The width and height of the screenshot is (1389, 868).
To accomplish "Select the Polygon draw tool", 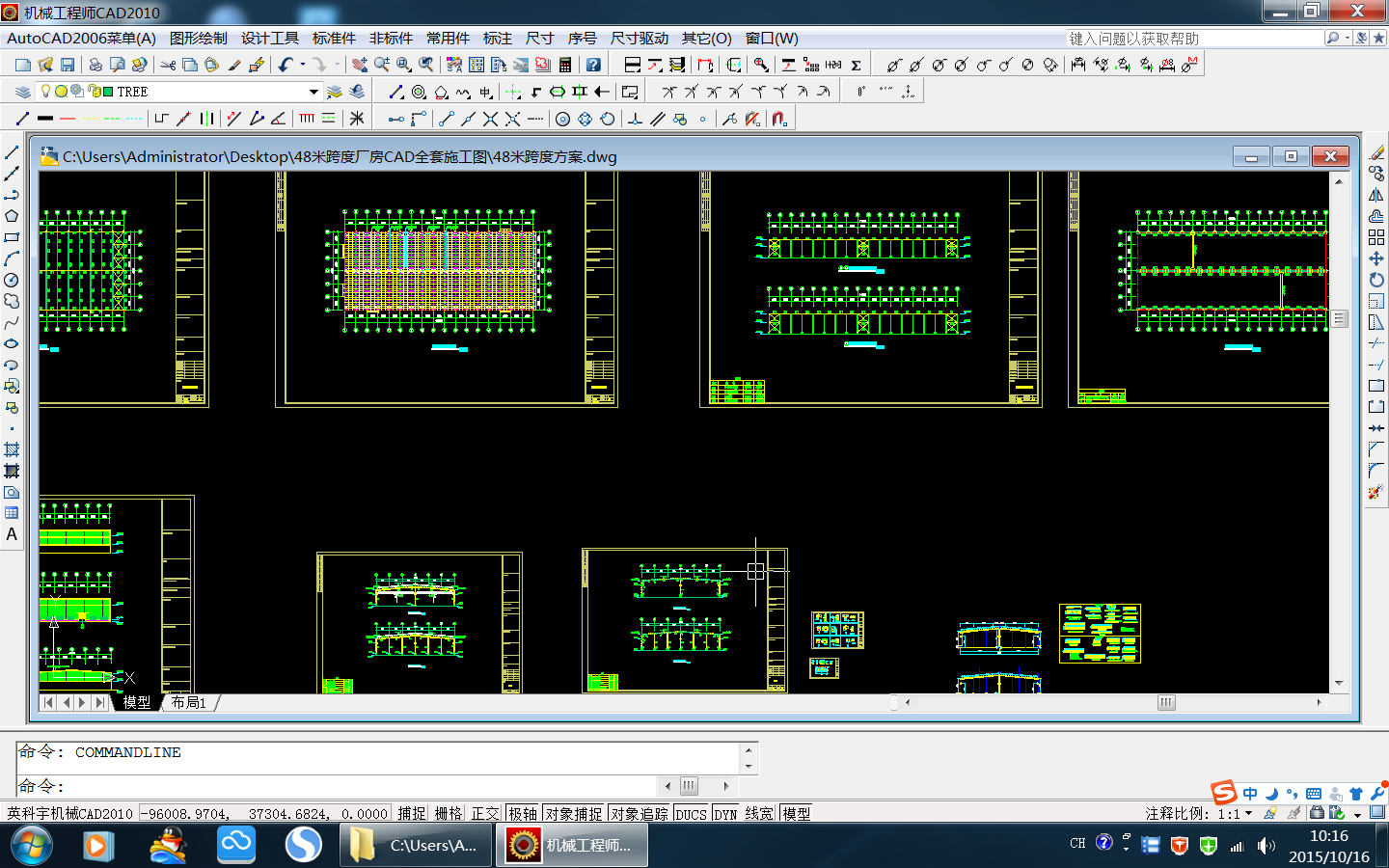I will [12, 216].
